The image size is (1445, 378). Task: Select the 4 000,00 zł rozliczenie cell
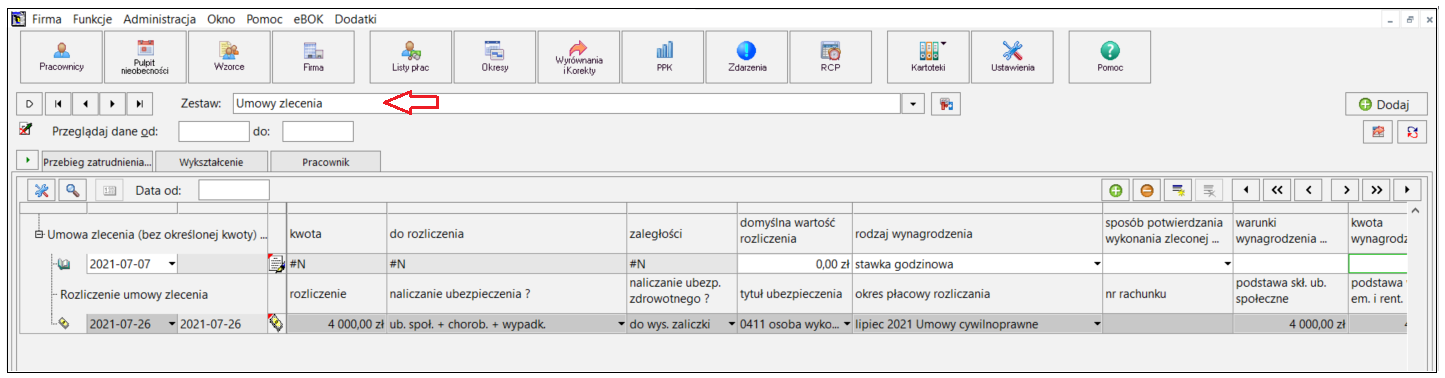click(336, 323)
